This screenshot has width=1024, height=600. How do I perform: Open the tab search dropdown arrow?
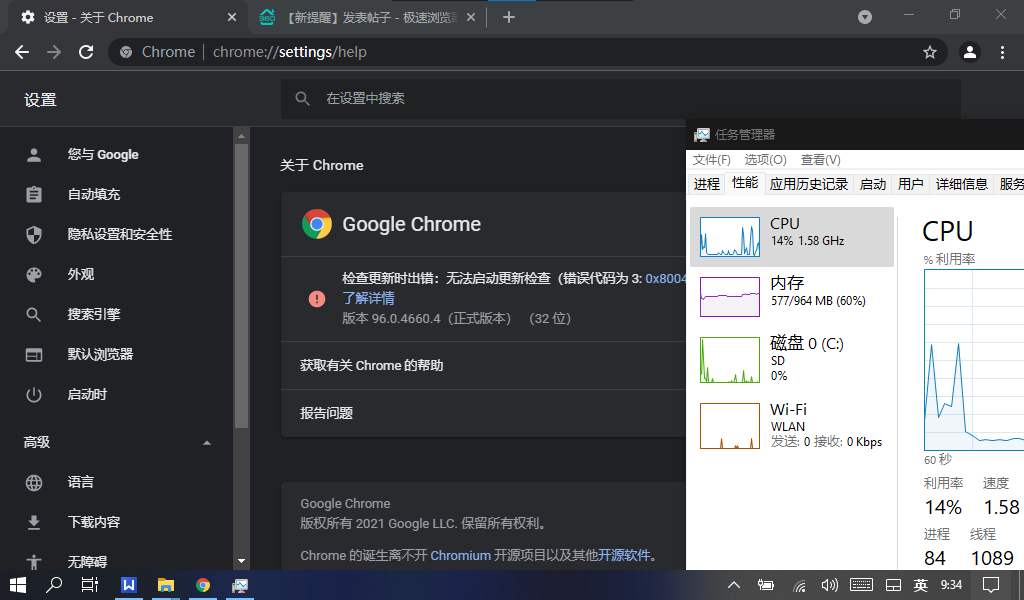click(865, 18)
